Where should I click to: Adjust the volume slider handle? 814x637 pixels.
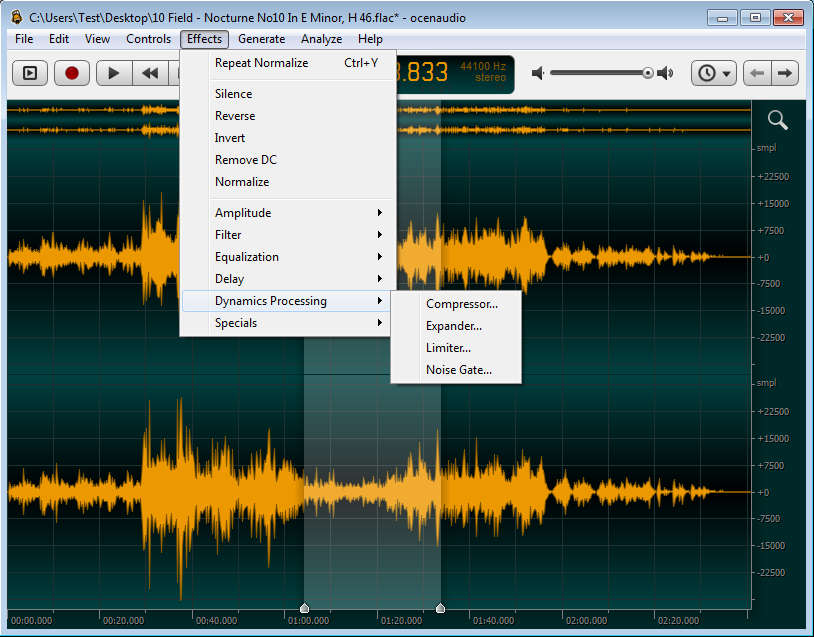tap(648, 73)
